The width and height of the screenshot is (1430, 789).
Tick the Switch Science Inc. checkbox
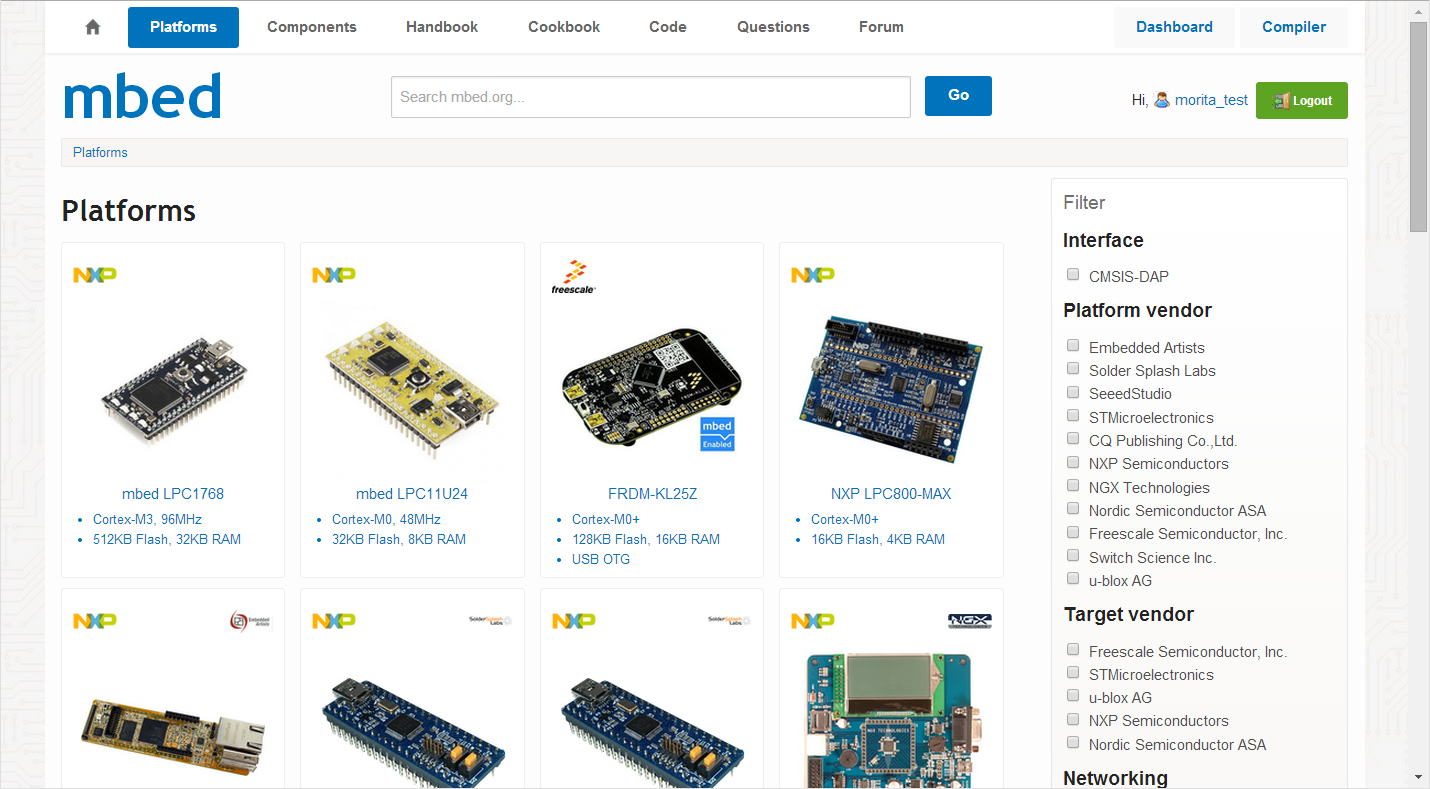(x=1073, y=555)
